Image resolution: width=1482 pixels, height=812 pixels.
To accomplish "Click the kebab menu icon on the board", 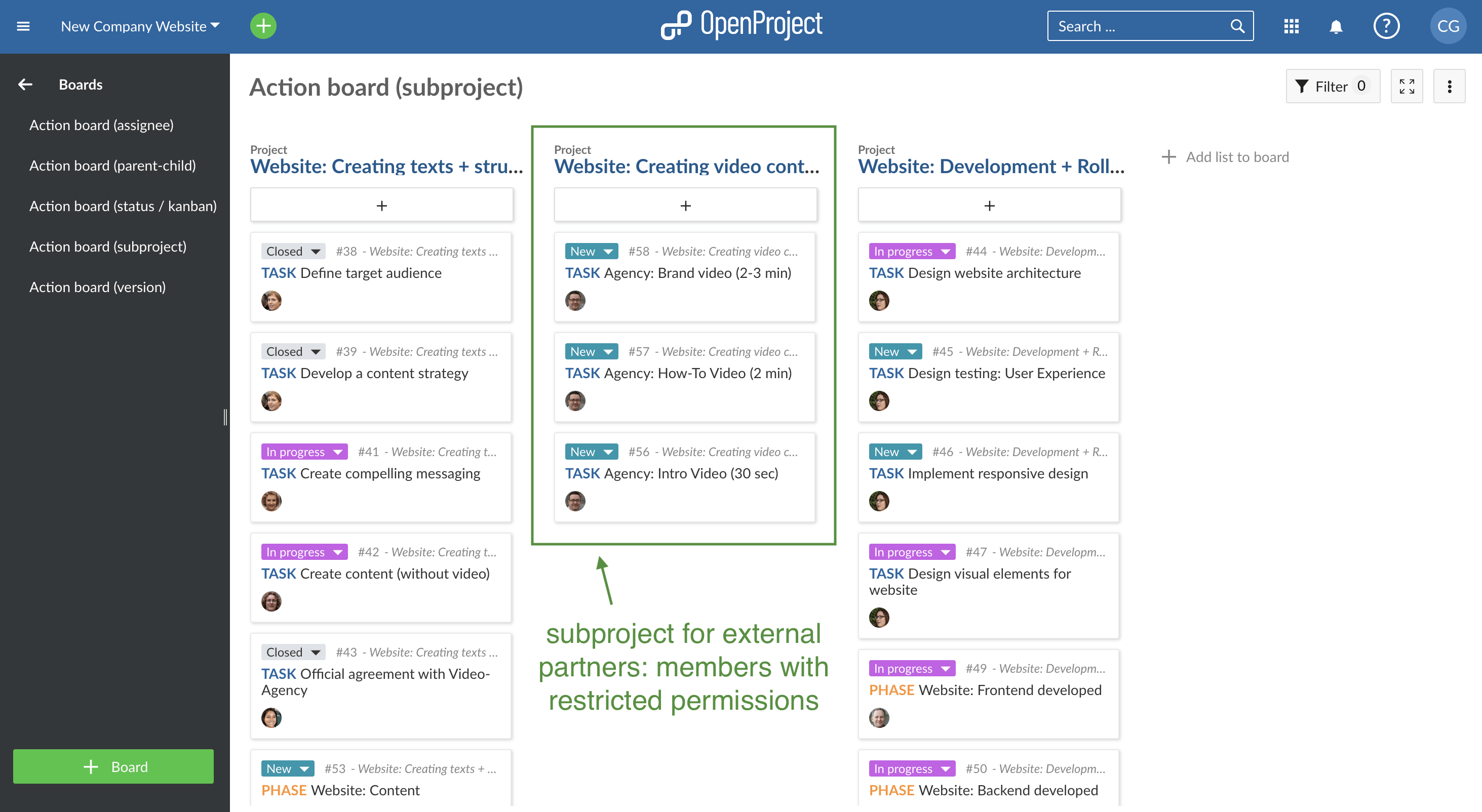I will pyautogui.click(x=1451, y=86).
